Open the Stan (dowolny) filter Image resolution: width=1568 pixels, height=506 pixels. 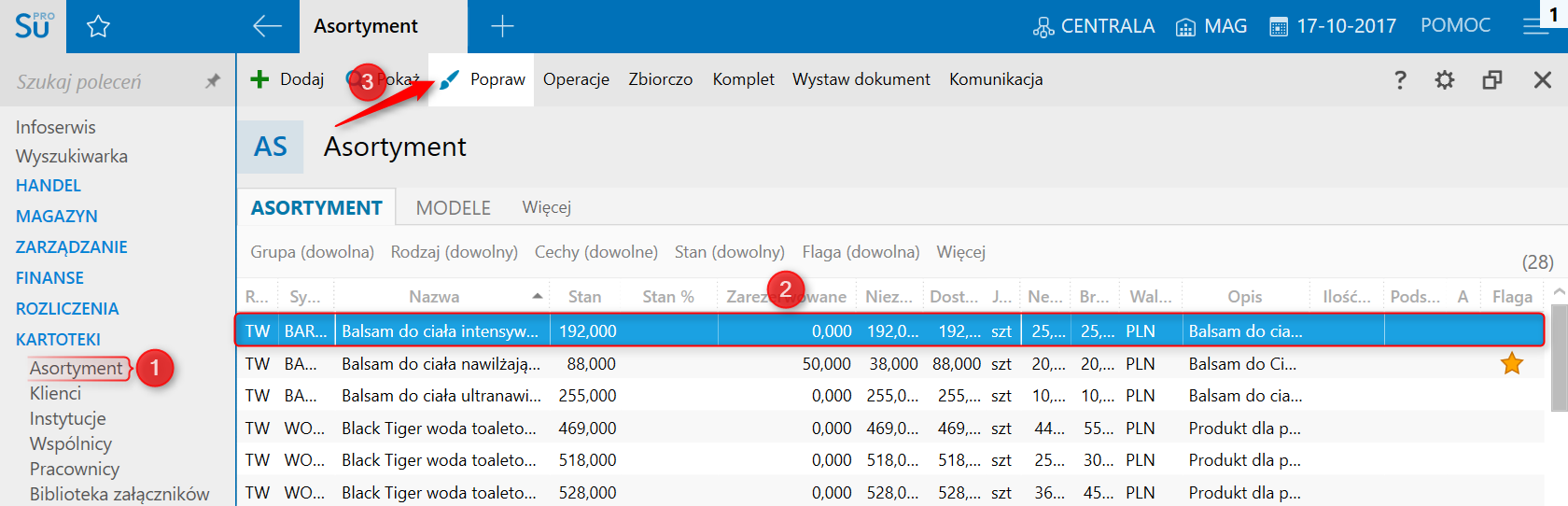tap(730, 252)
